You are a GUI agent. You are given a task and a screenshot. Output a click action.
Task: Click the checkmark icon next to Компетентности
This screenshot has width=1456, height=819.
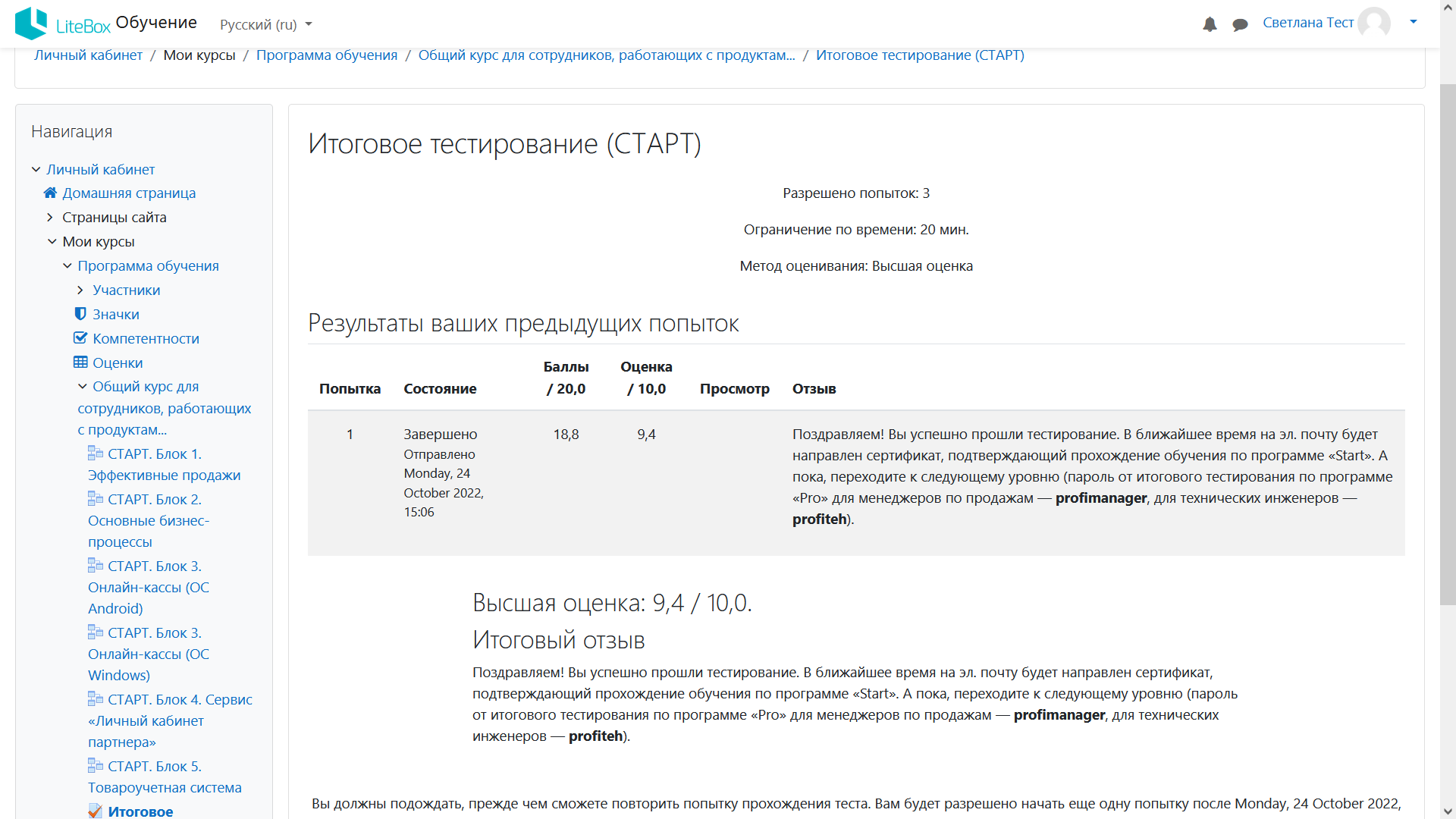pos(80,338)
